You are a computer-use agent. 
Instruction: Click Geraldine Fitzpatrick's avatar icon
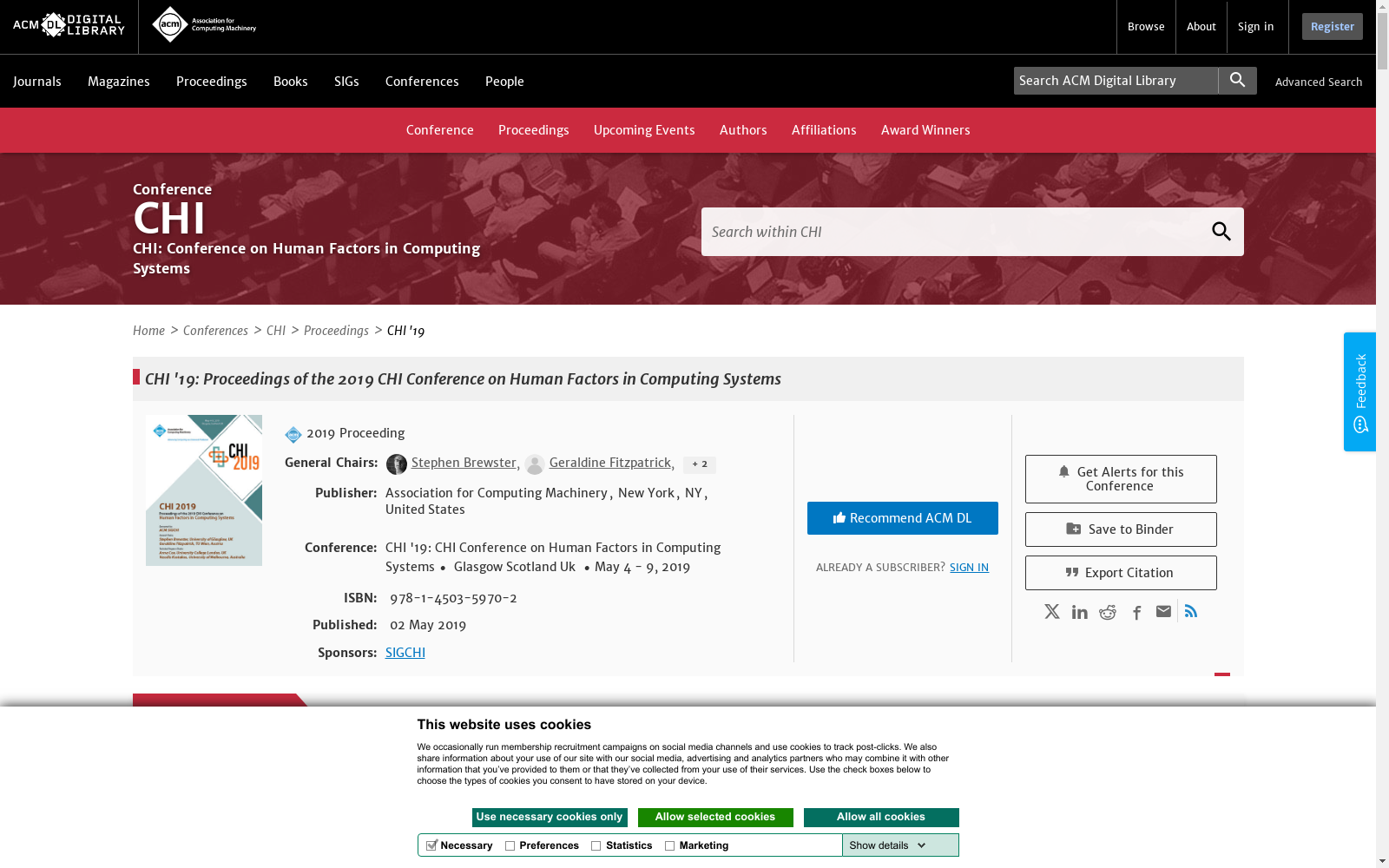coord(535,464)
